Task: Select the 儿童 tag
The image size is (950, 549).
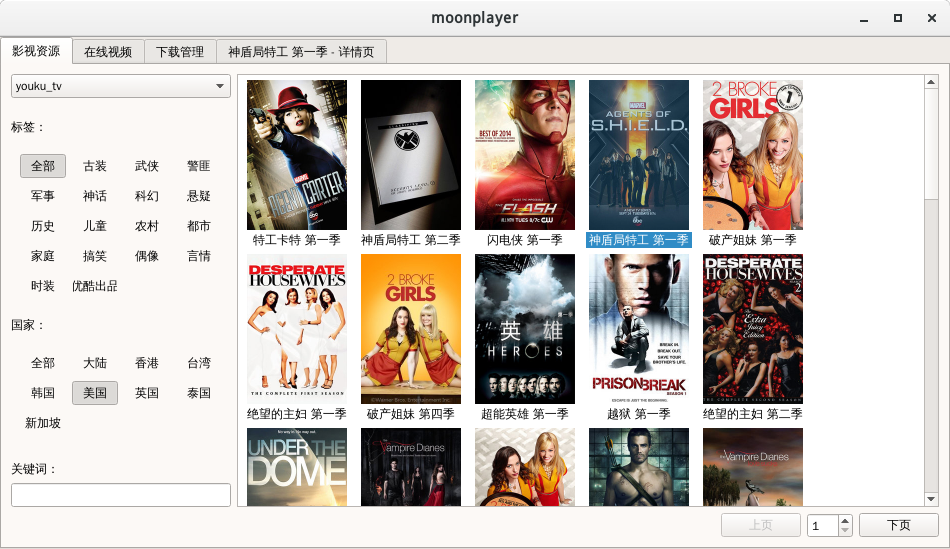Action: click(95, 226)
